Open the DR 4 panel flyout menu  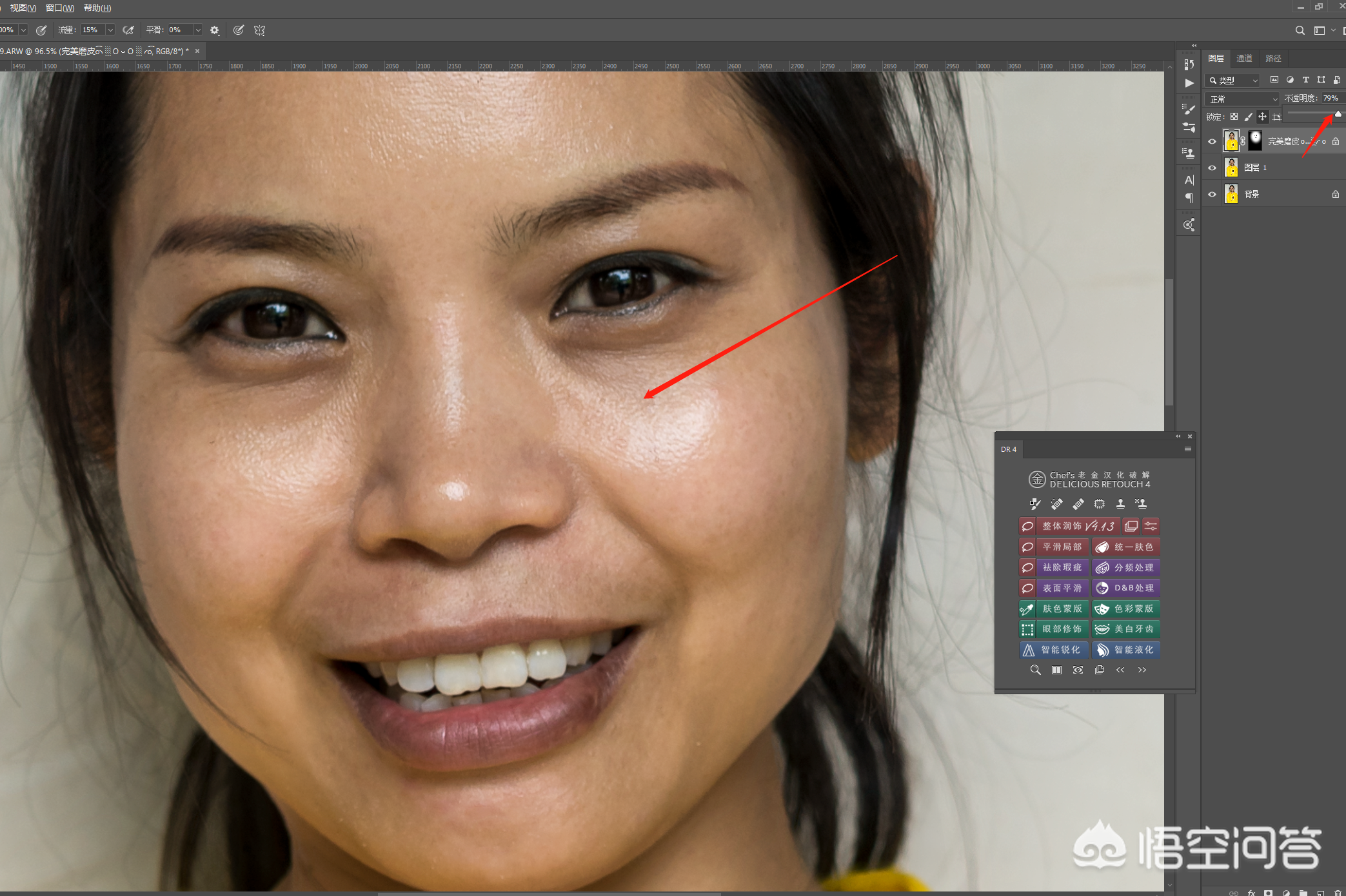(x=1187, y=449)
